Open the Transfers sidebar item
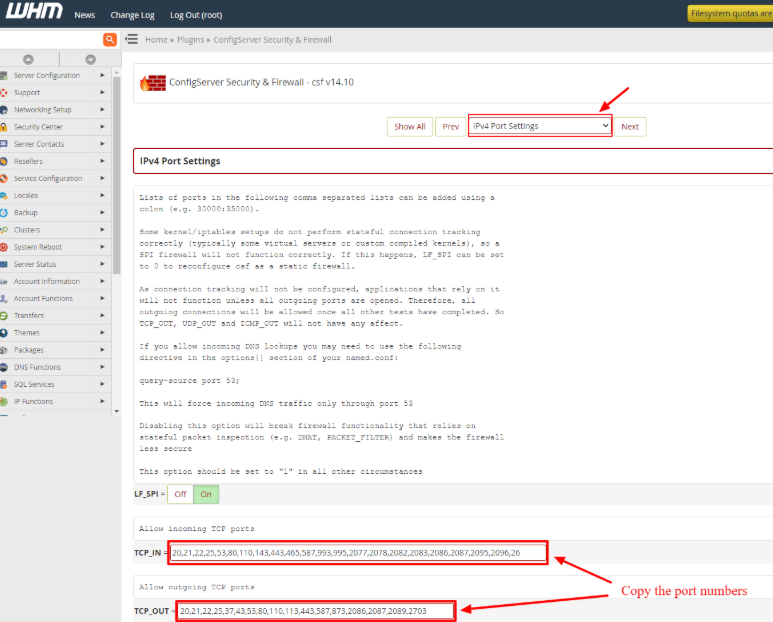 pos(29,315)
